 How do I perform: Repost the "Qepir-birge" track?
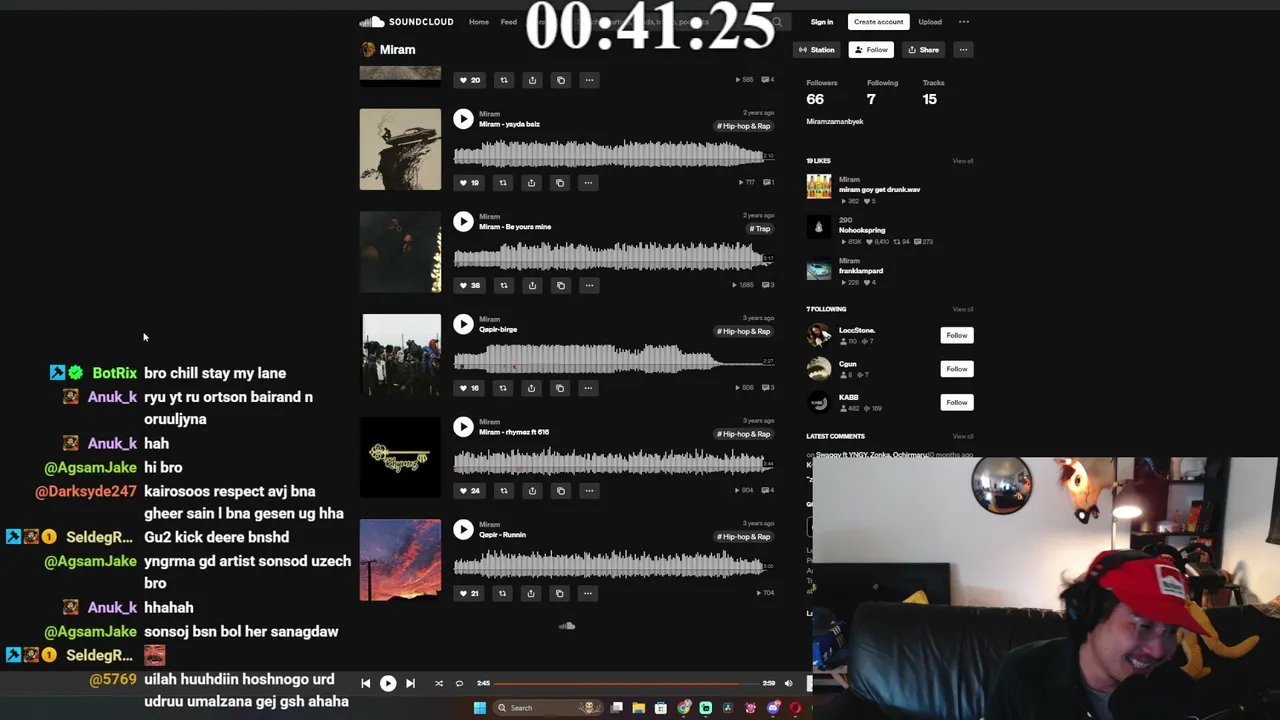(x=503, y=388)
